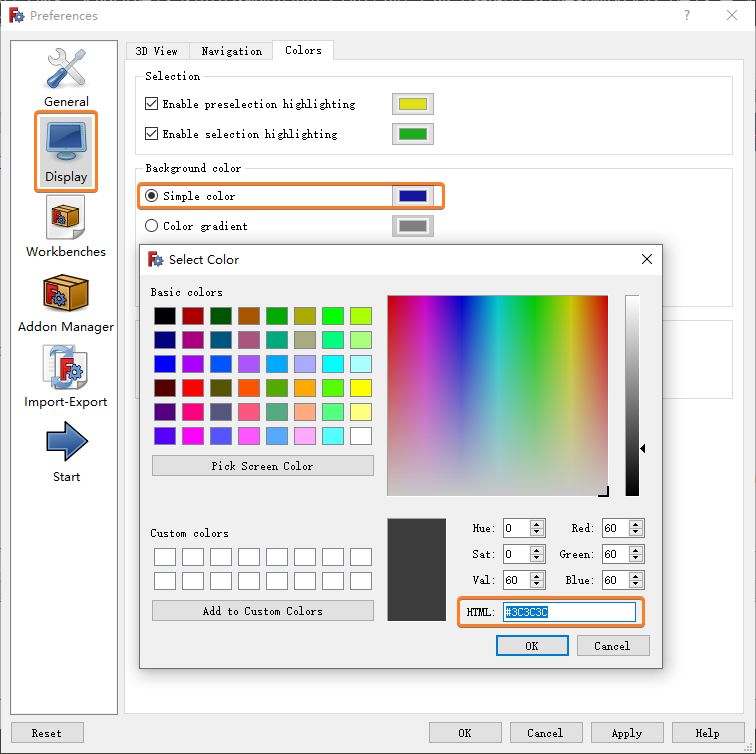Select the Display preferences icon

coord(66,151)
